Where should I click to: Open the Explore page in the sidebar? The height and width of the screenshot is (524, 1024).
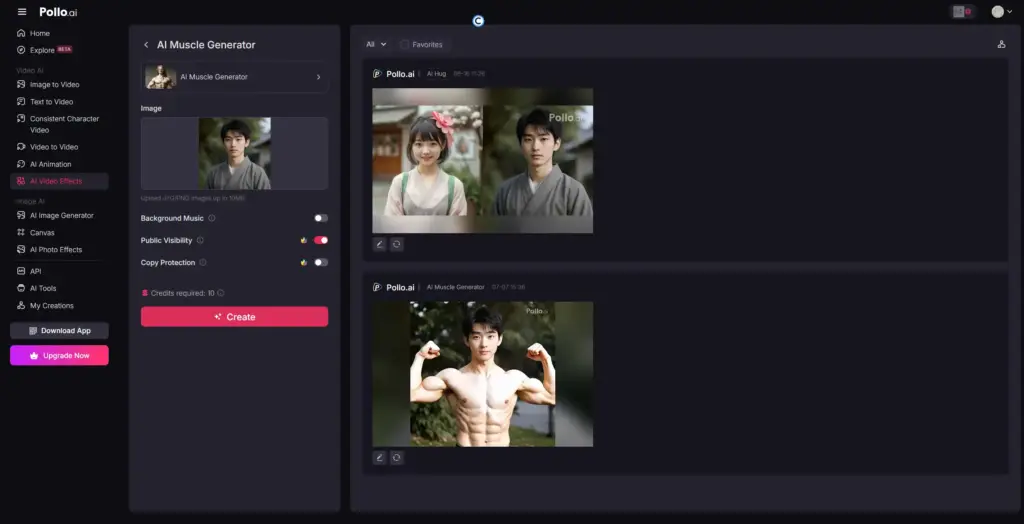[x=44, y=50]
